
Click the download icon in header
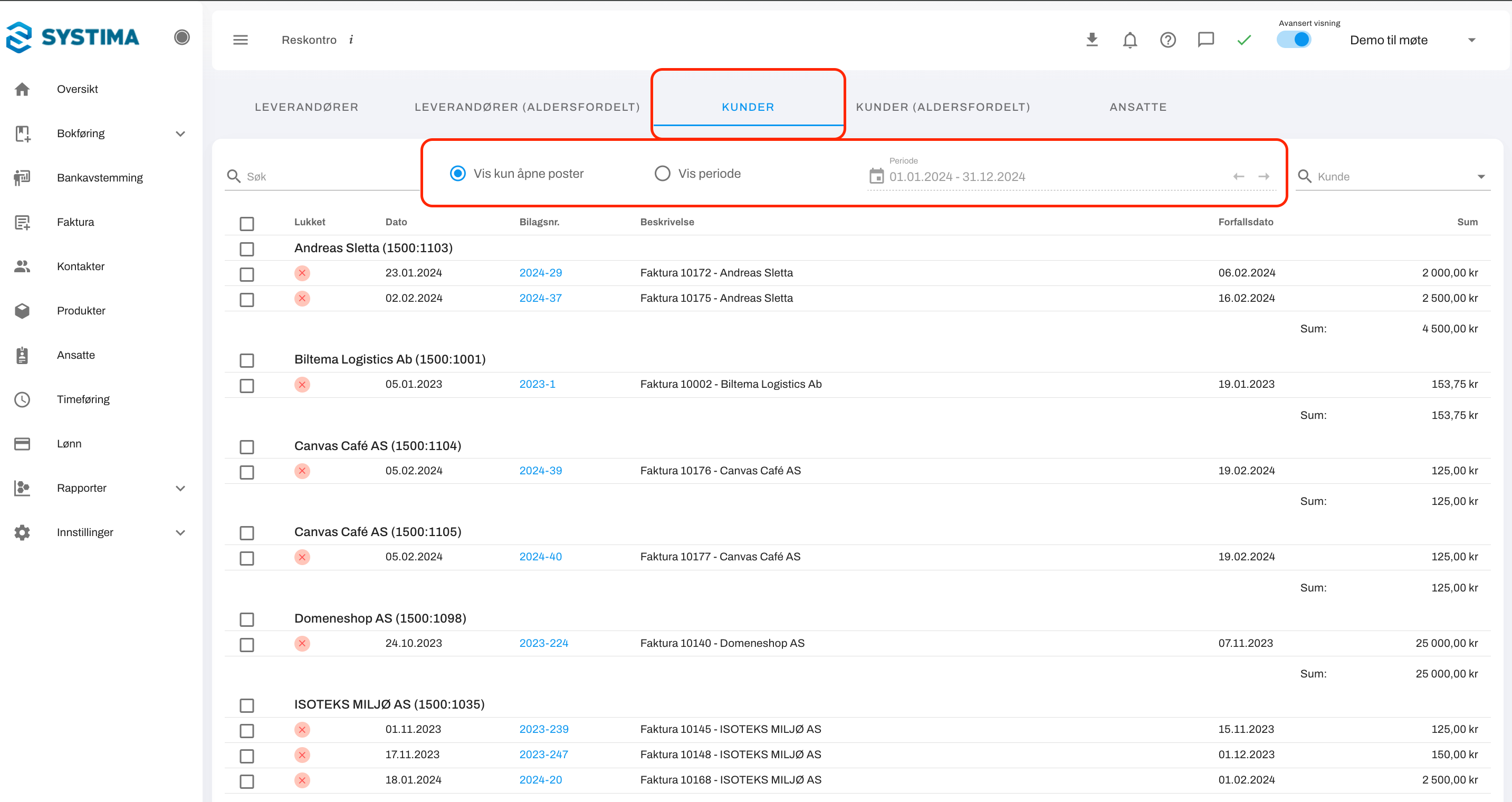pos(1092,40)
